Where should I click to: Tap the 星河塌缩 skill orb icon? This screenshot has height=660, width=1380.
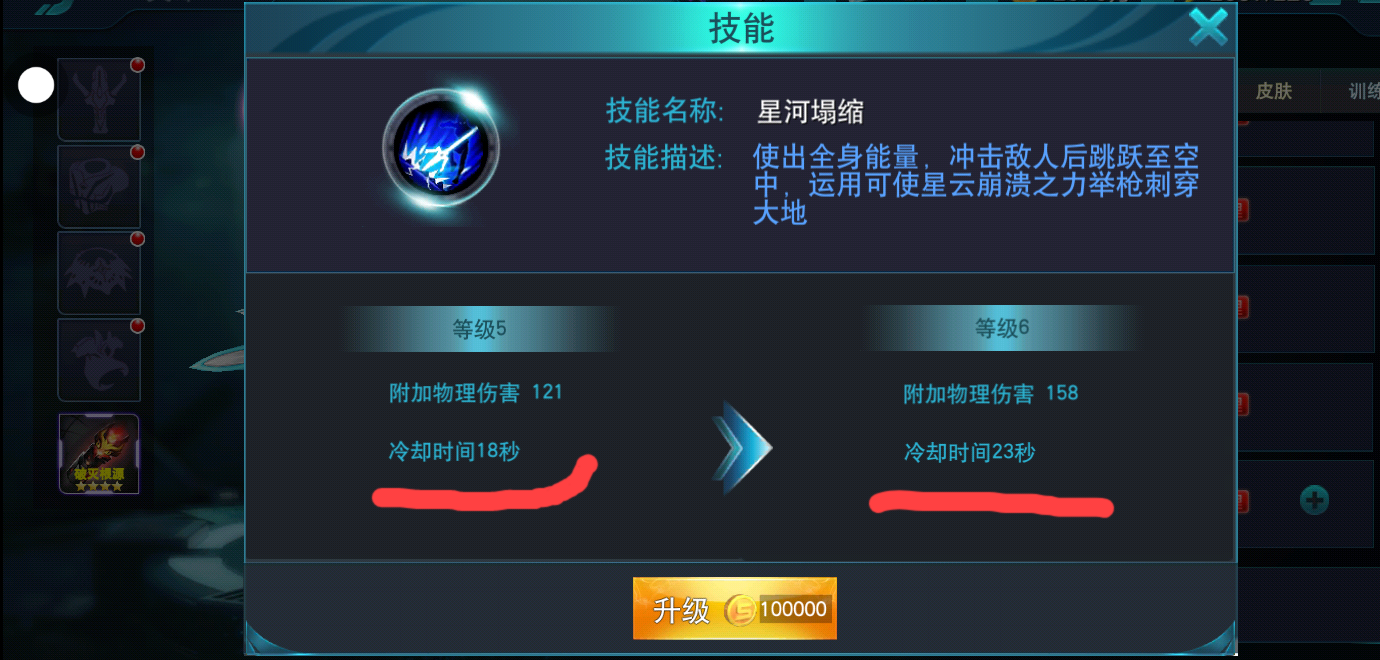coord(441,149)
